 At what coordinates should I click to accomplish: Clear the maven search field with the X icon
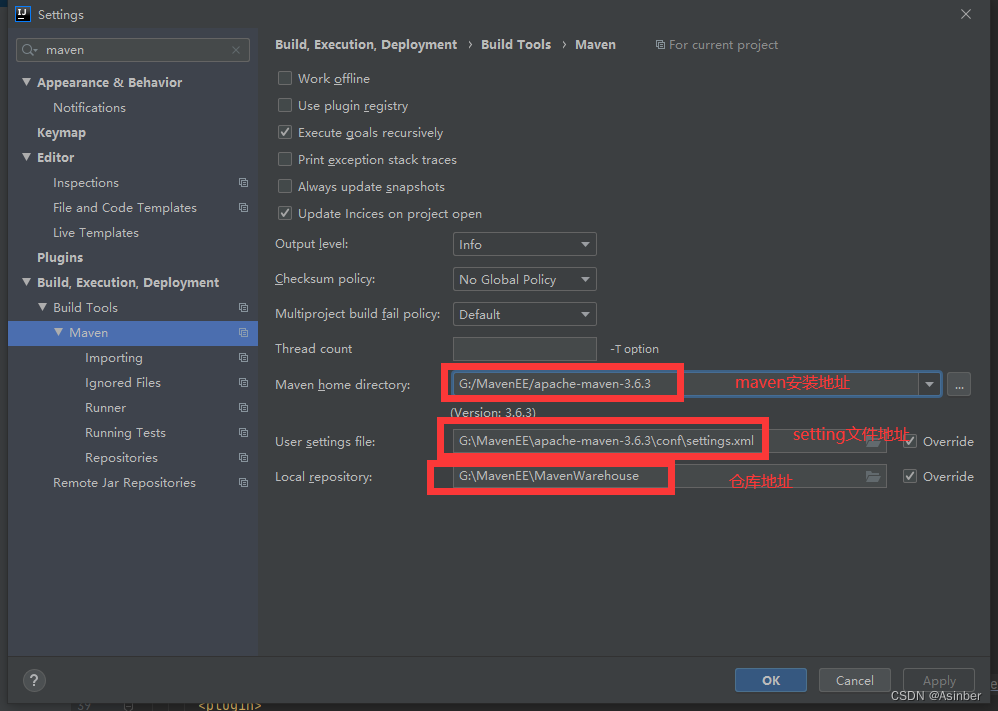coord(236,50)
